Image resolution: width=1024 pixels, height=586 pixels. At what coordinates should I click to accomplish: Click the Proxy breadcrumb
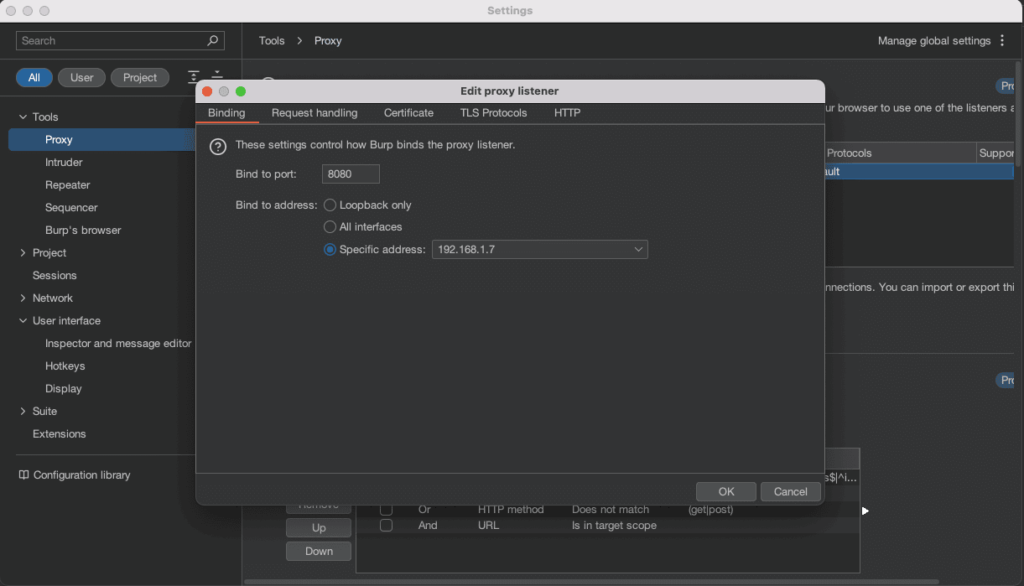(328, 41)
